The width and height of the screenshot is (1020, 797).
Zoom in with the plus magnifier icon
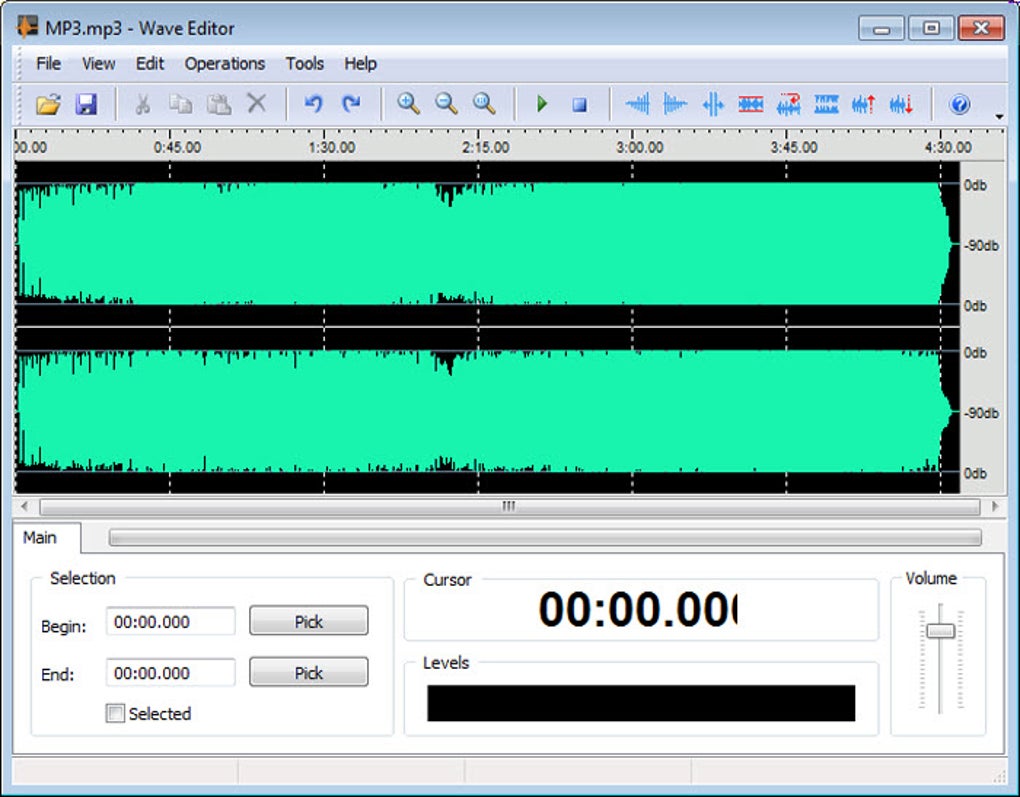click(x=408, y=104)
